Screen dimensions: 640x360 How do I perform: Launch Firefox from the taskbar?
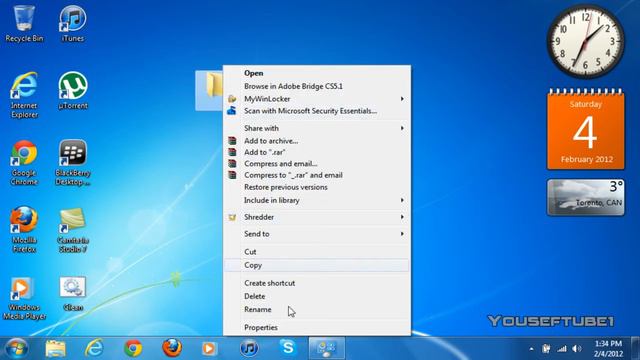pos(172,349)
